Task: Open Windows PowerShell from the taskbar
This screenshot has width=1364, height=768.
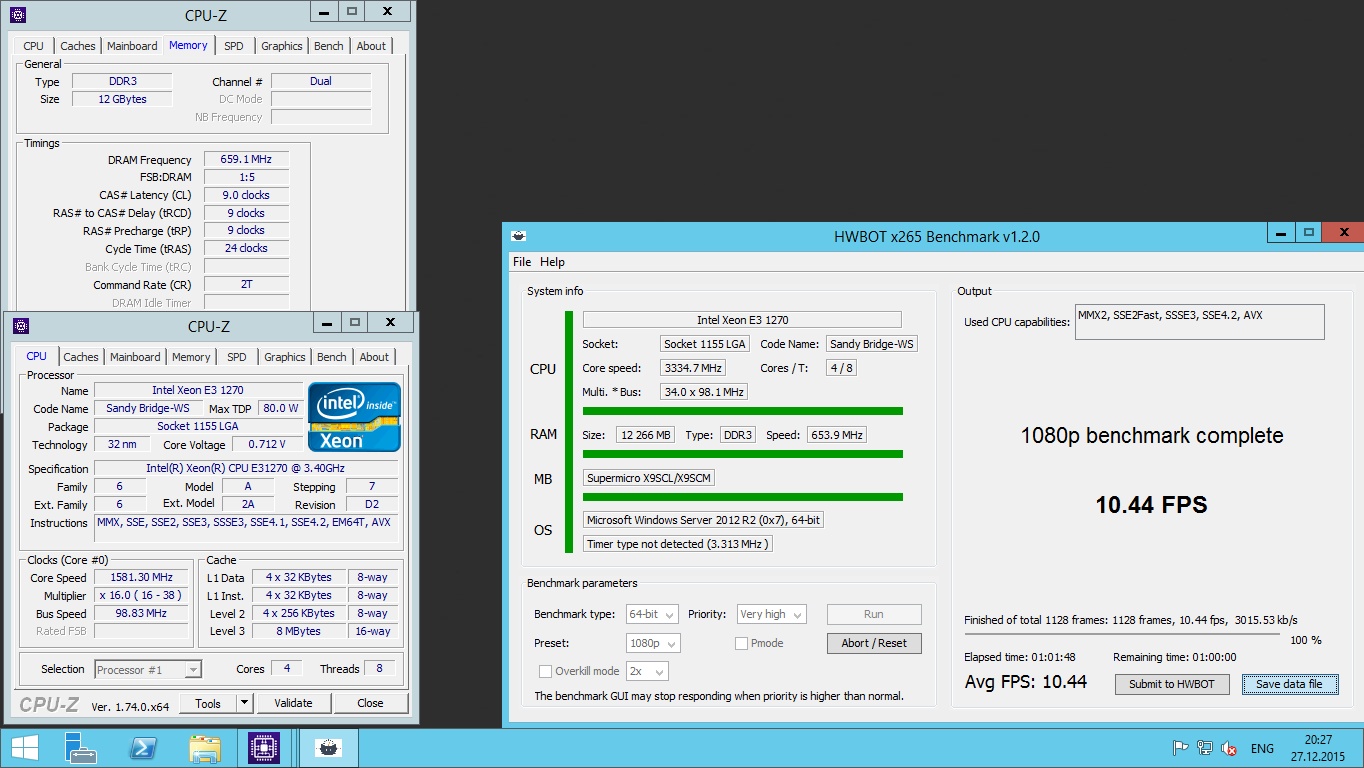Action: pyautogui.click(x=143, y=748)
